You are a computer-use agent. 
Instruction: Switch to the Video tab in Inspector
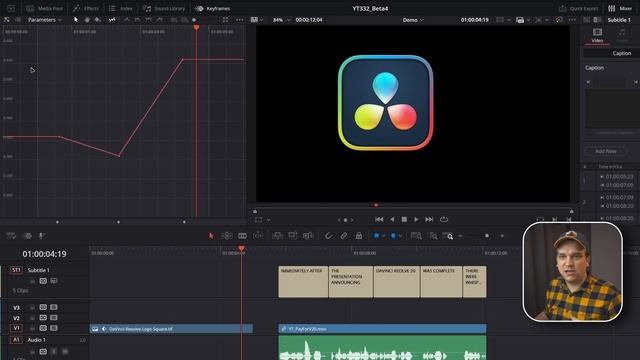point(597,35)
